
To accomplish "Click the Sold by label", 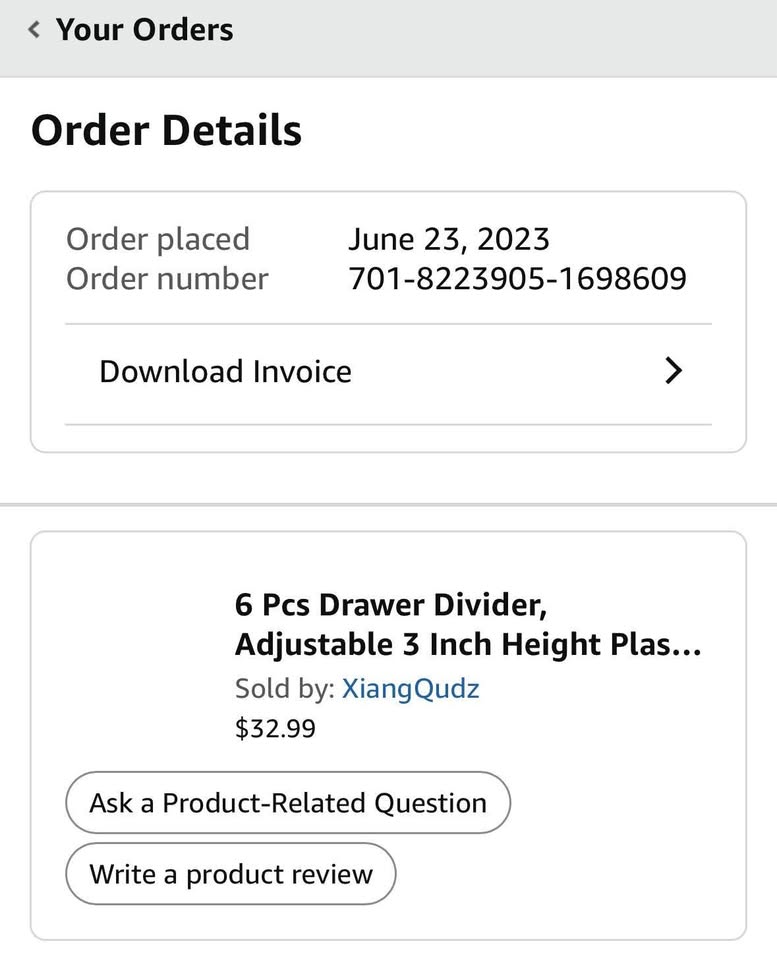I will click(284, 689).
